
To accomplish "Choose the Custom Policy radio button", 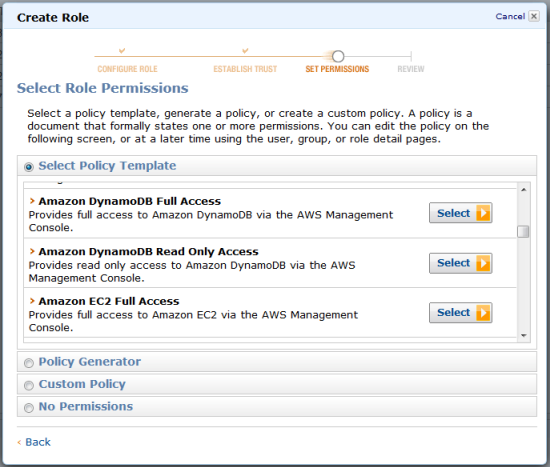I will pos(29,385).
